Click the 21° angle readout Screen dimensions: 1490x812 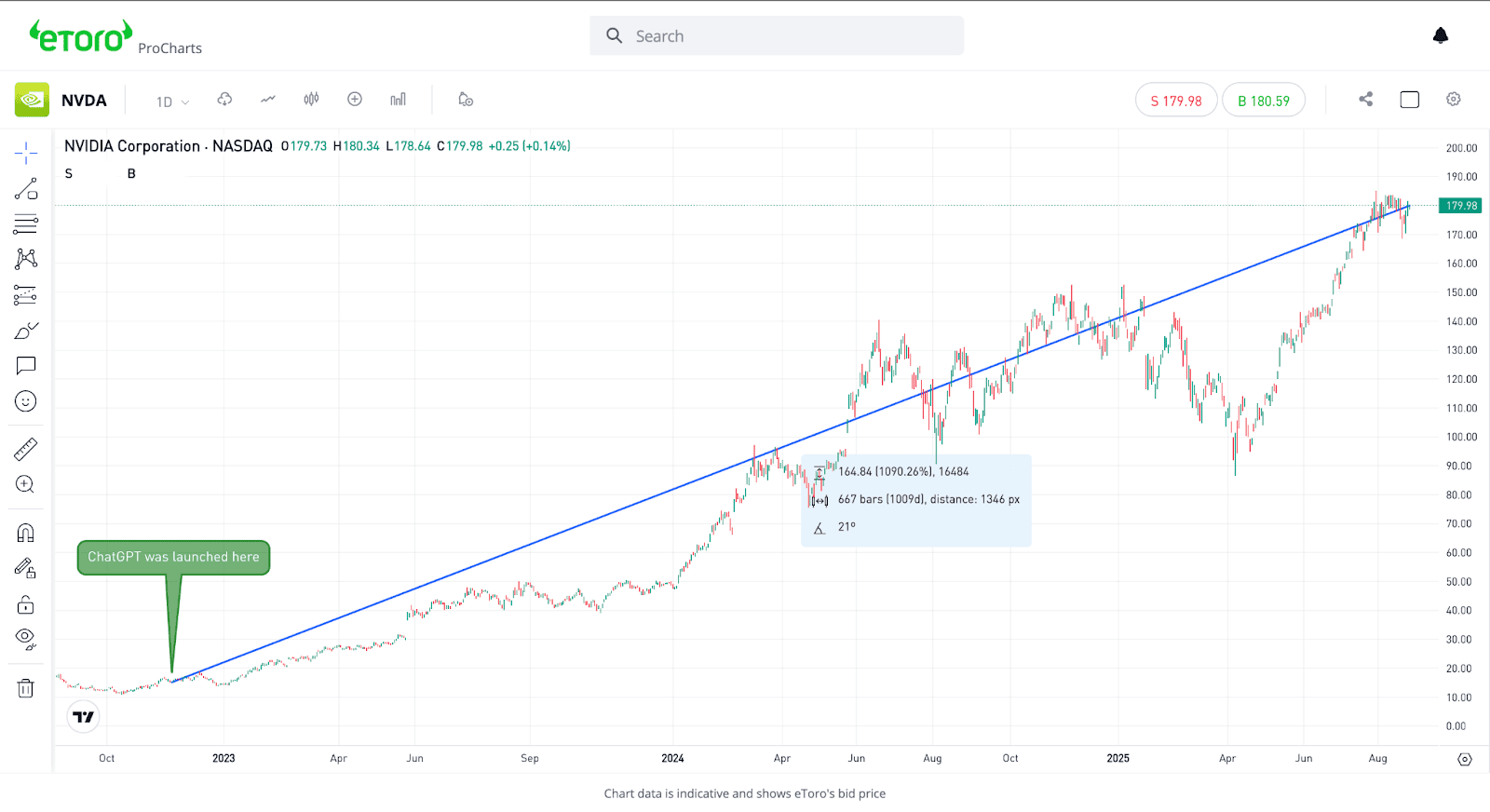(x=847, y=527)
